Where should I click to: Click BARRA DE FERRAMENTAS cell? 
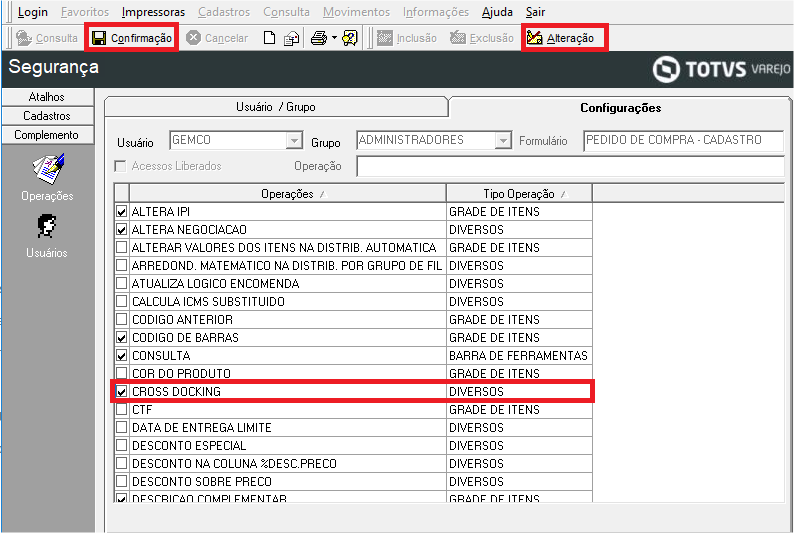tap(518, 356)
